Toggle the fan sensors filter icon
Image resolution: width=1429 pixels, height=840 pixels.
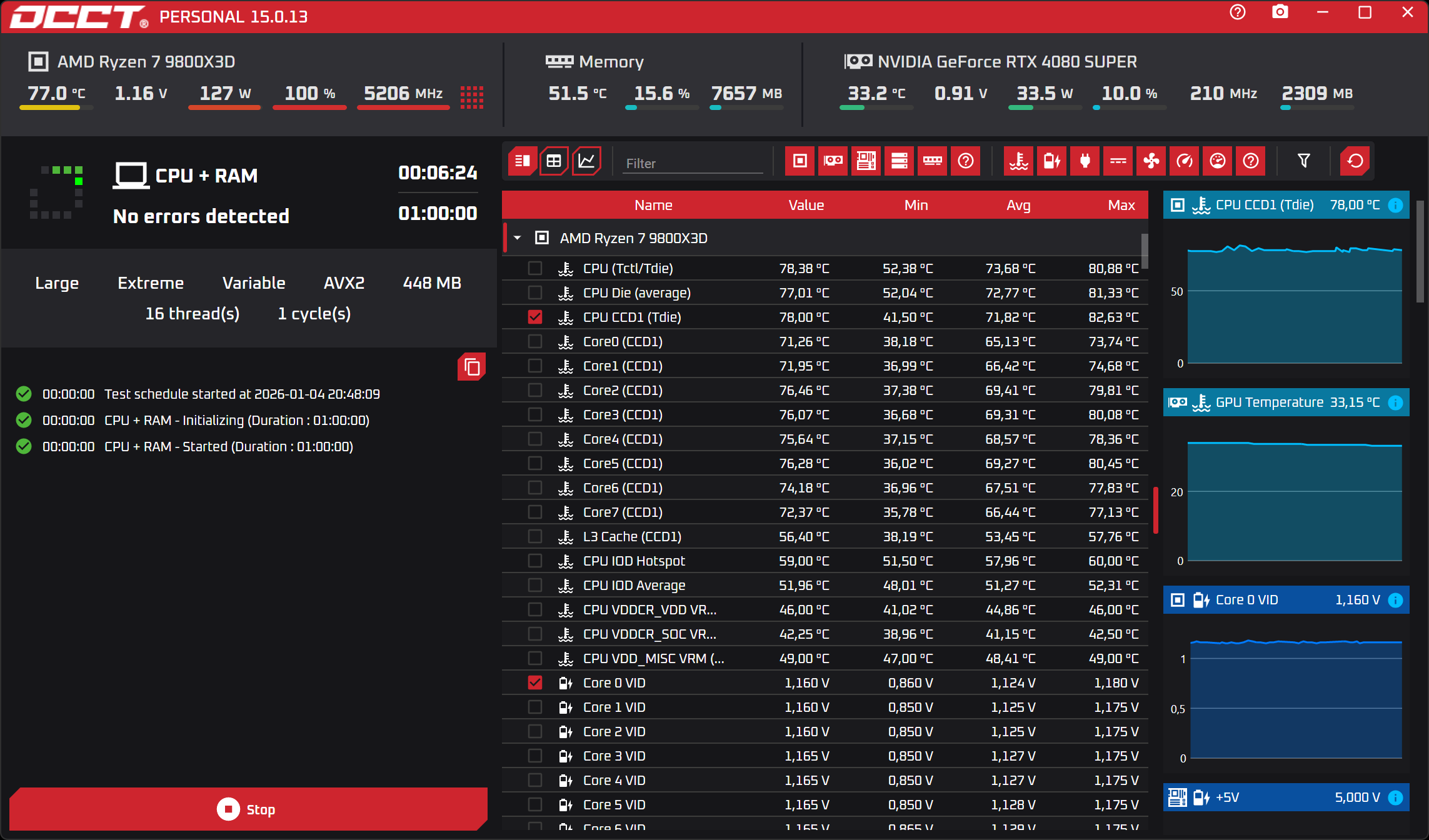click(x=1151, y=162)
